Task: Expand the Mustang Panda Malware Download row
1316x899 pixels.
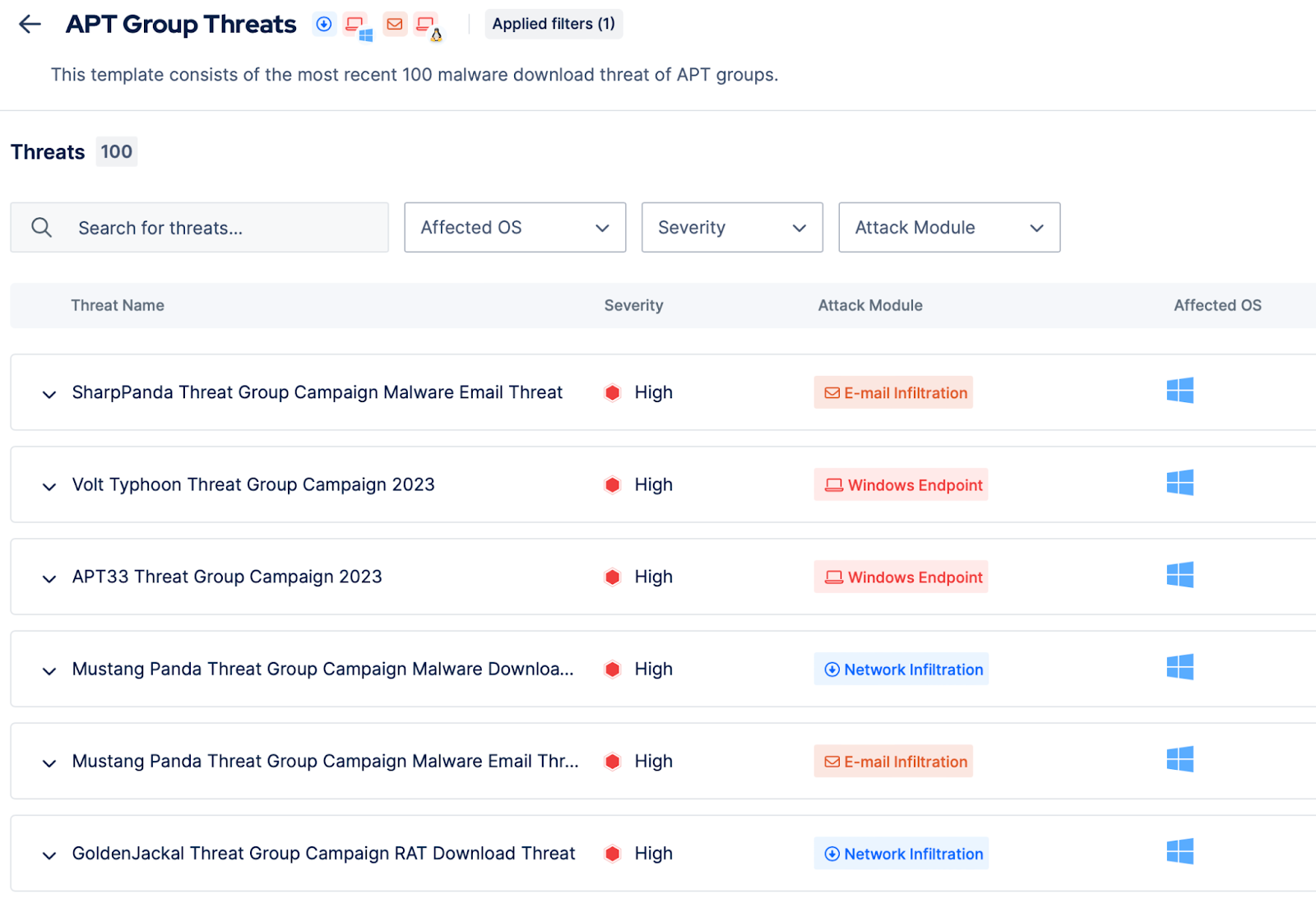Action: pyautogui.click(x=49, y=670)
